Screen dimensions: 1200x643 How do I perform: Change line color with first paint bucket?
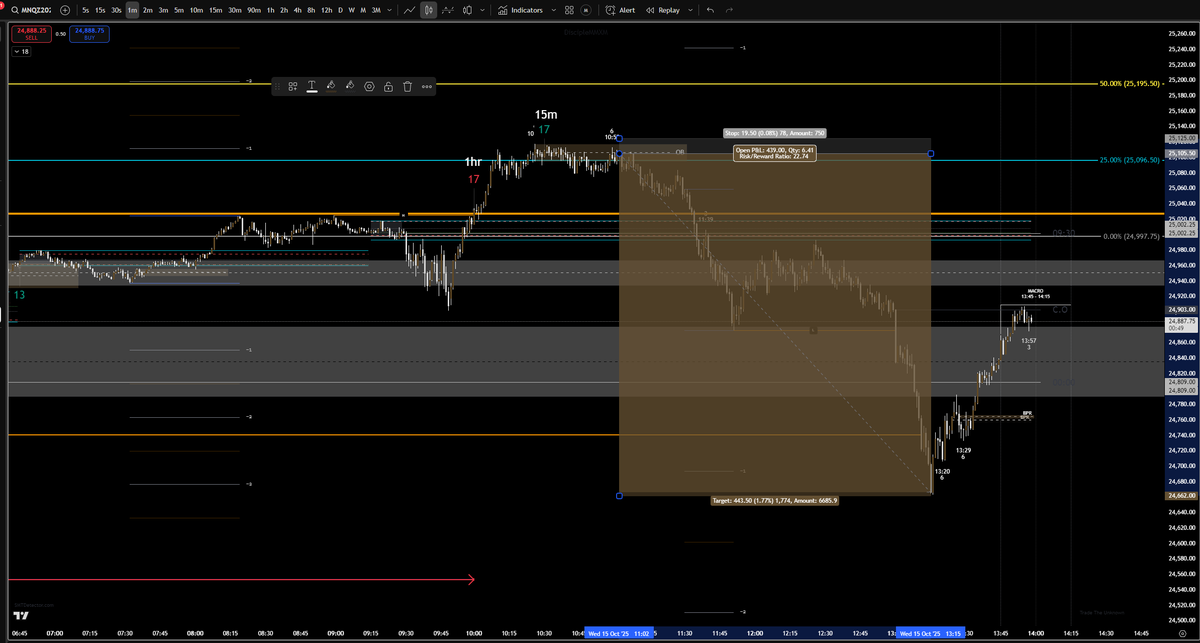pyautogui.click(x=331, y=86)
